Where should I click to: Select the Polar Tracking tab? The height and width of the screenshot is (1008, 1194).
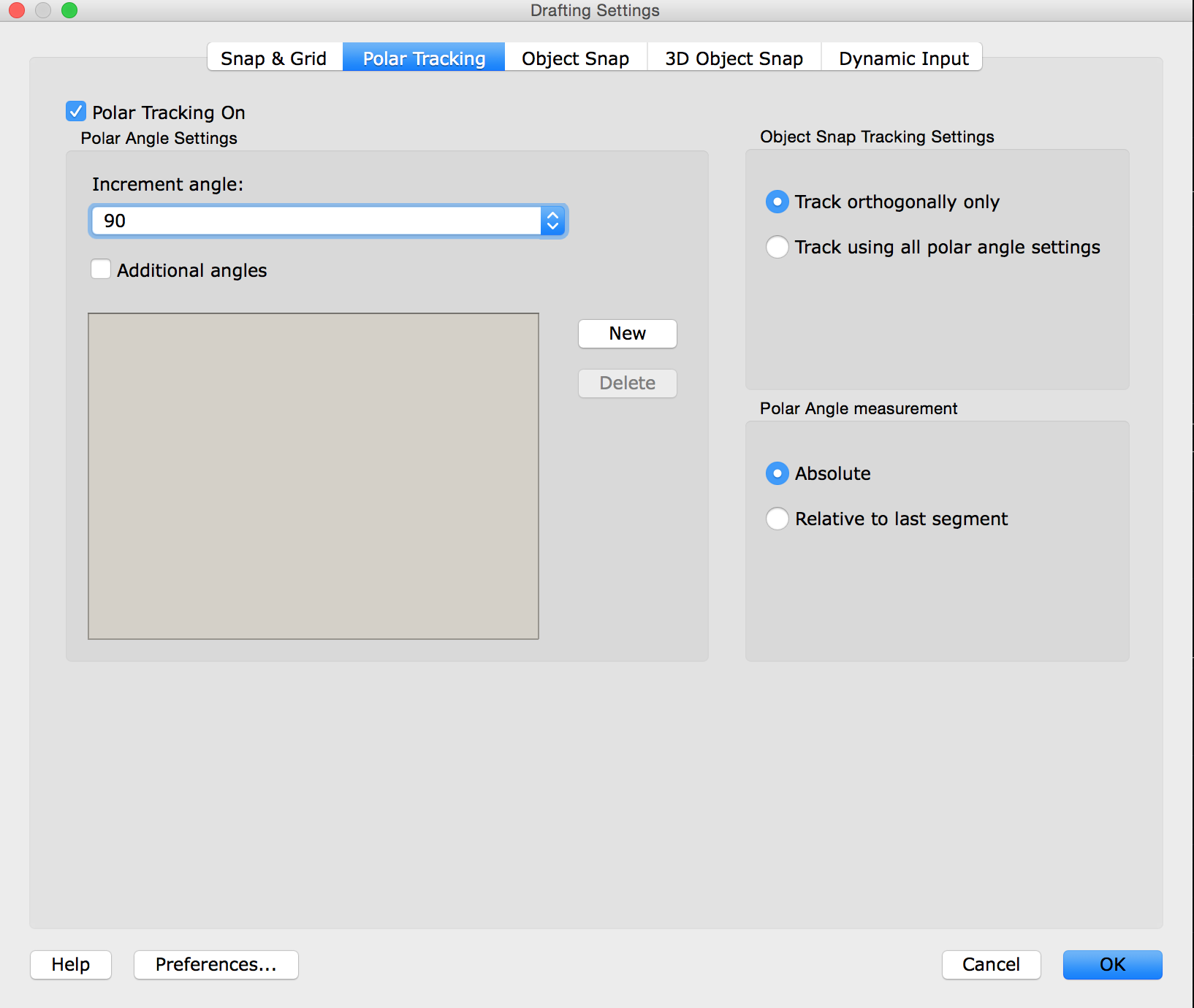click(424, 58)
